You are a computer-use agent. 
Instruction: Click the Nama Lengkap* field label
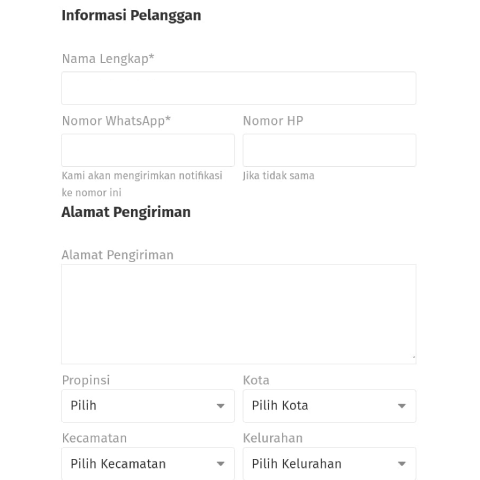(x=108, y=59)
